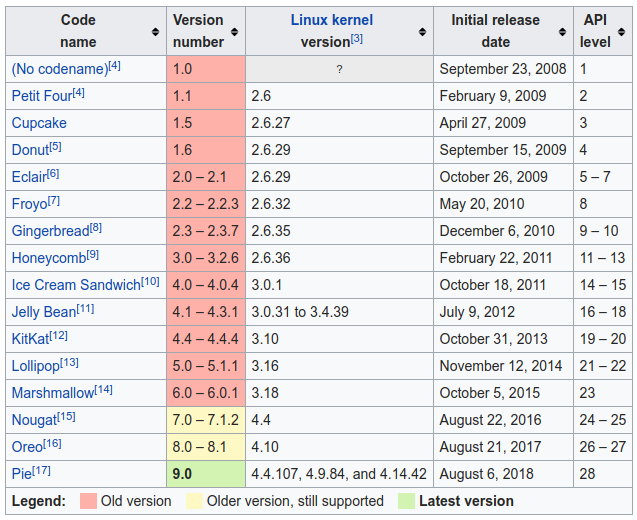Viewport: 637px width, 520px height.
Task: Select kernel cell 4.4.107, 4.9.84, and 4.14.42
Action: (x=340, y=474)
